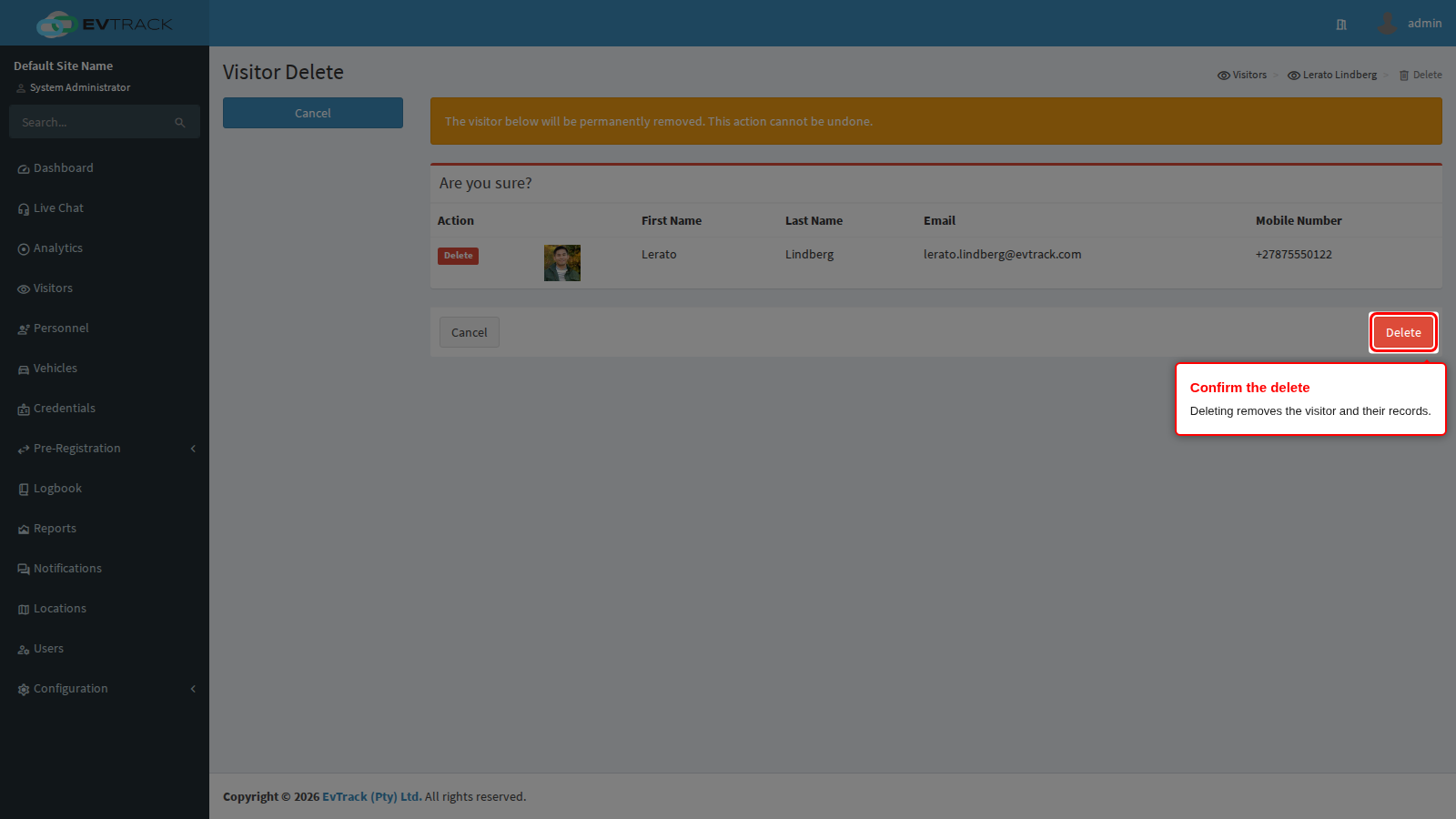Confirm with the large red Delete button
Image resolution: width=1456 pixels, height=819 pixels.
[x=1403, y=332]
